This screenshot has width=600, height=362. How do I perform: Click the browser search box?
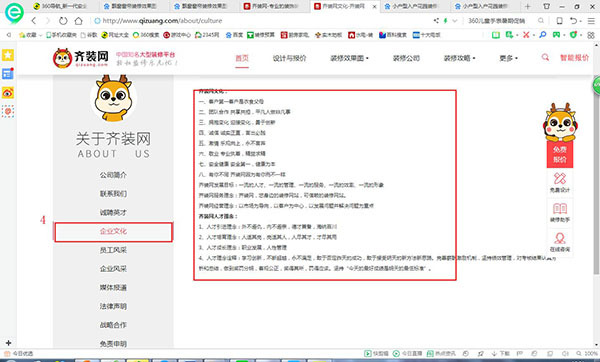[501, 21]
